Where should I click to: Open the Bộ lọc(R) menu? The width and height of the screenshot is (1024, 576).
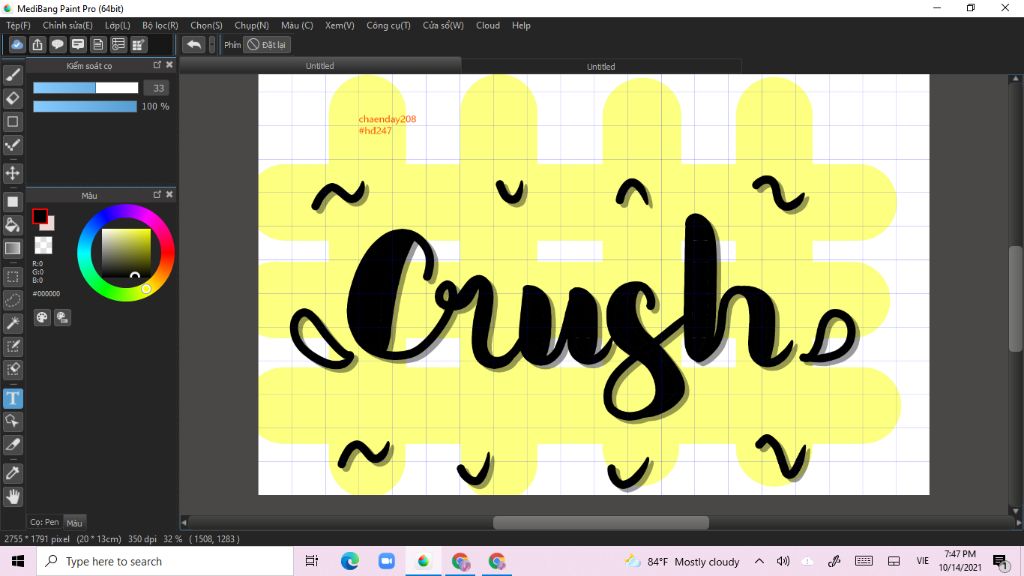[160, 25]
